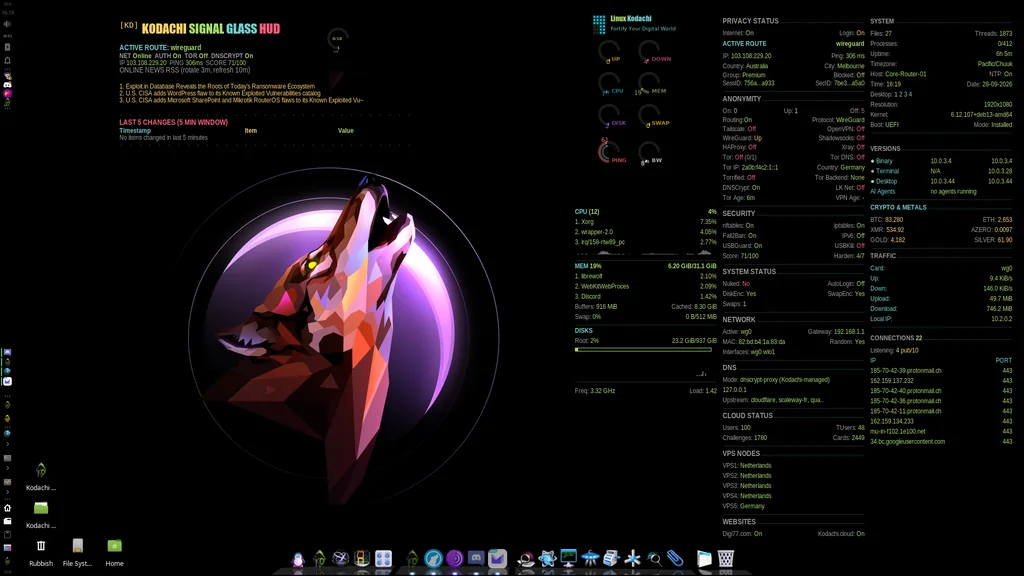The image size is (1024, 576).
Task: Open the magnifier search icon in dock
Action: point(654,559)
